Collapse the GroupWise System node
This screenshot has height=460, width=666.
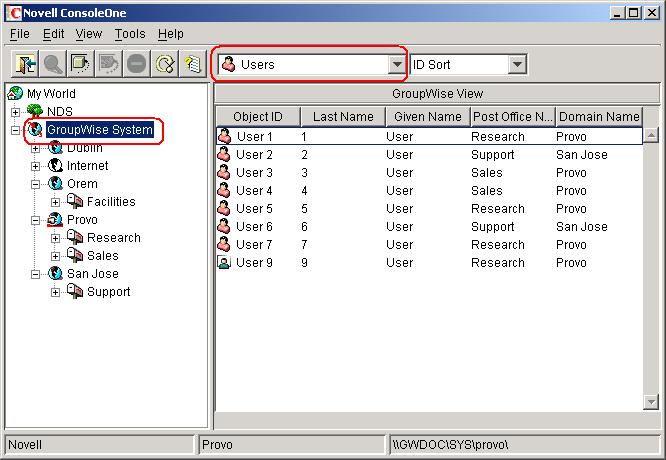click(15, 130)
